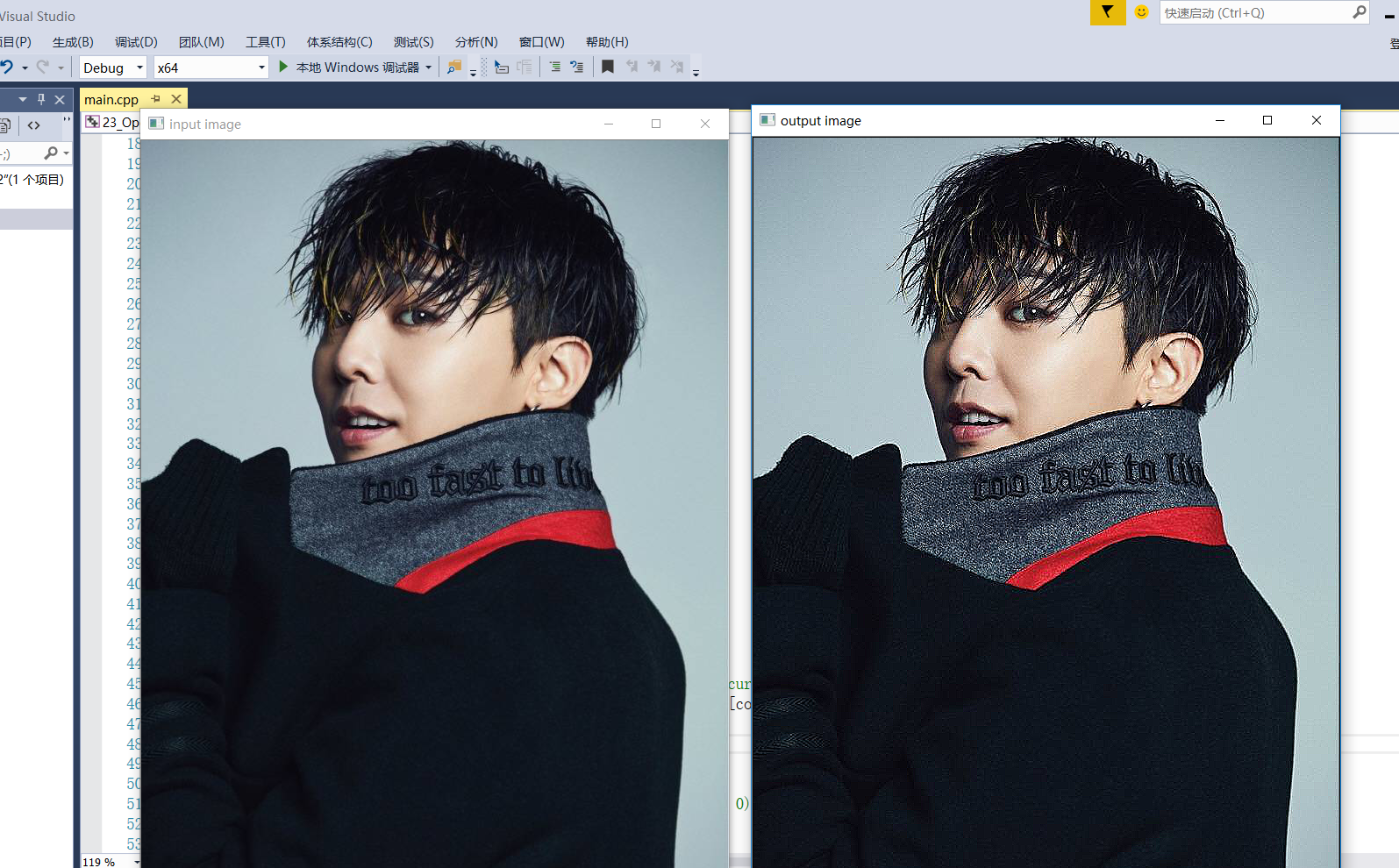Toggle auto-hide pin on the side panel
Image resolution: width=1399 pixels, height=868 pixels.
(41, 99)
